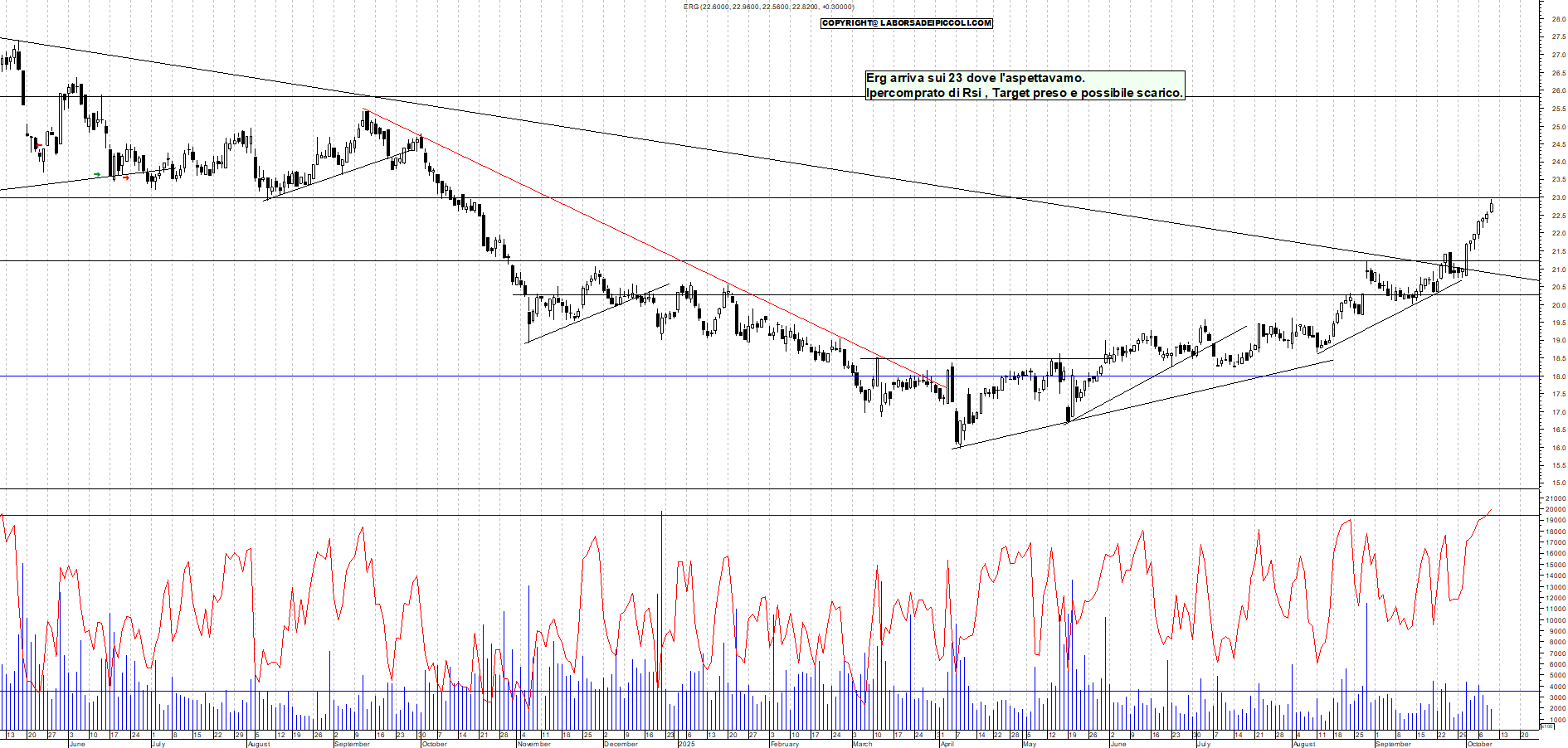
Task: Click the March month label on timeline
Action: click(862, 744)
